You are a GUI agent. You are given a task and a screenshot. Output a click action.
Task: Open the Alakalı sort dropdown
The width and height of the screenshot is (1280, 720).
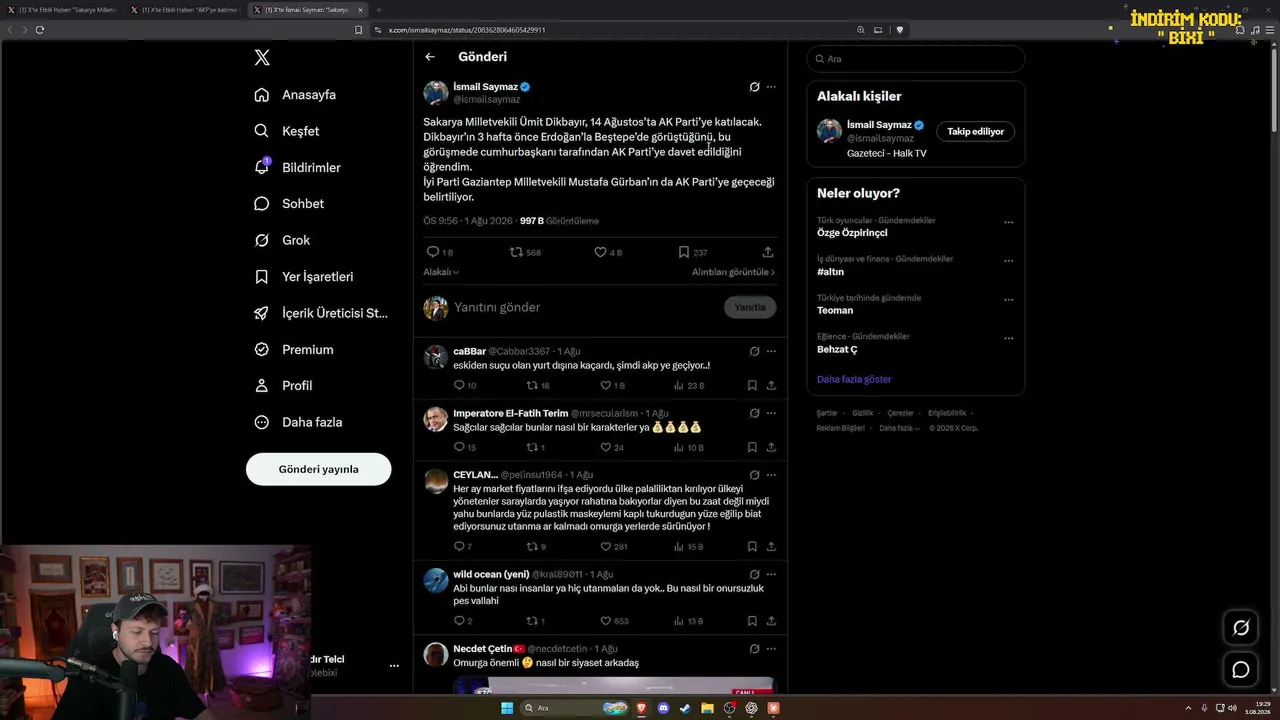pyautogui.click(x=441, y=272)
